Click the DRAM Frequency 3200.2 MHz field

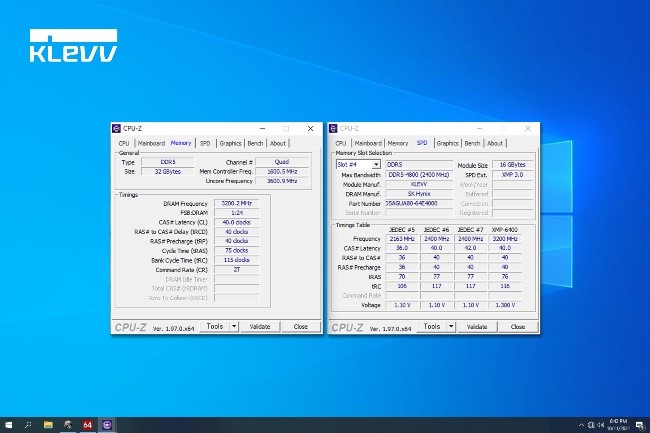237,203
